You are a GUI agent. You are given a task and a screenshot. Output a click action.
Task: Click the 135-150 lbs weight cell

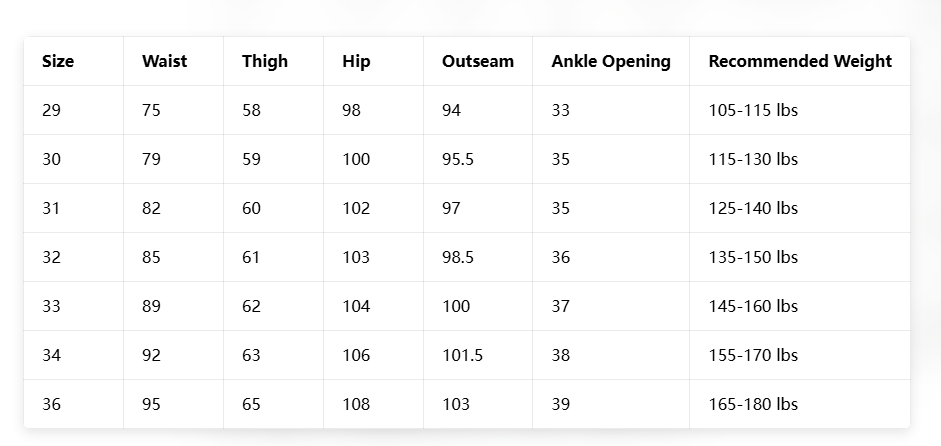point(752,257)
